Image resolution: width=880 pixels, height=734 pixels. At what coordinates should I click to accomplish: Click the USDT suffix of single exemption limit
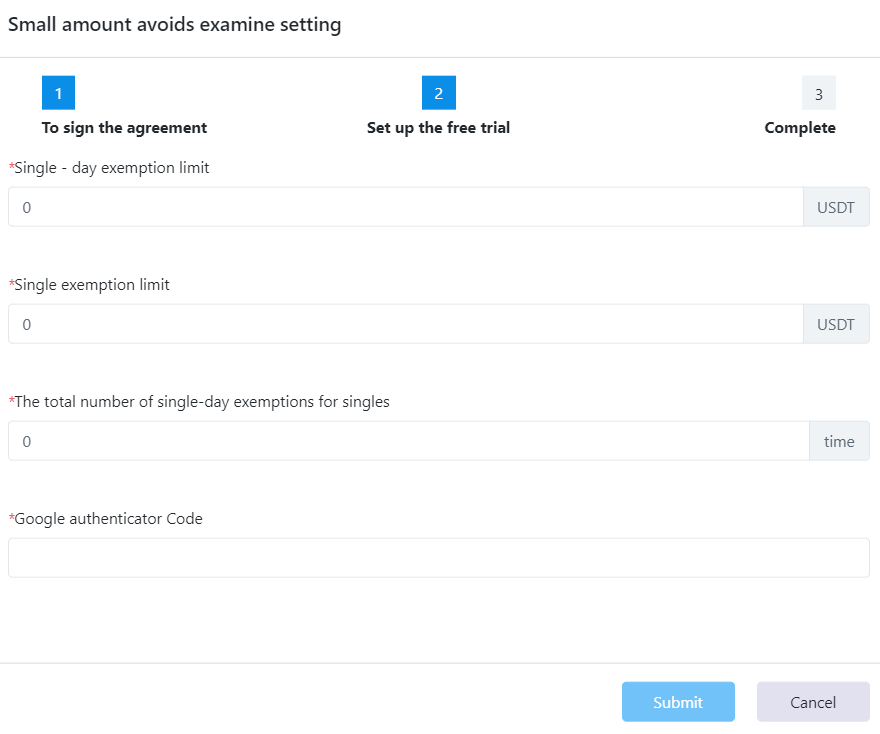click(x=836, y=324)
